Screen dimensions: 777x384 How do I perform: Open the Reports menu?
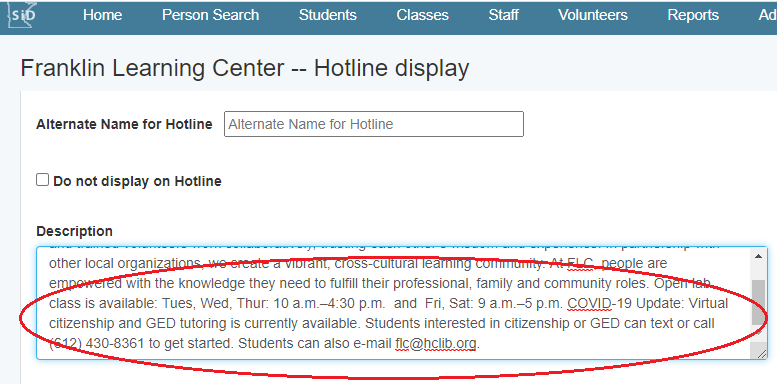pyautogui.click(x=693, y=15)
